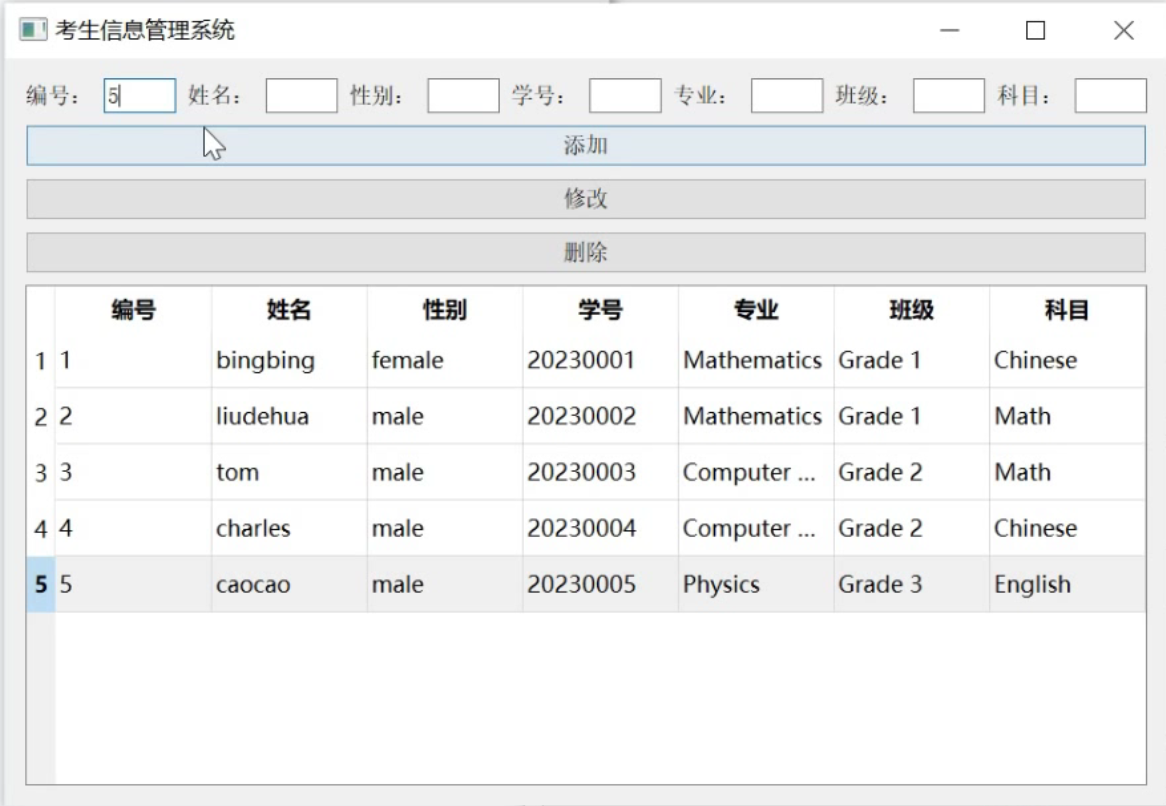This screenshot has width=1166, height=806.
Task: Select row header 1
Action: click(x=41, y=360)
